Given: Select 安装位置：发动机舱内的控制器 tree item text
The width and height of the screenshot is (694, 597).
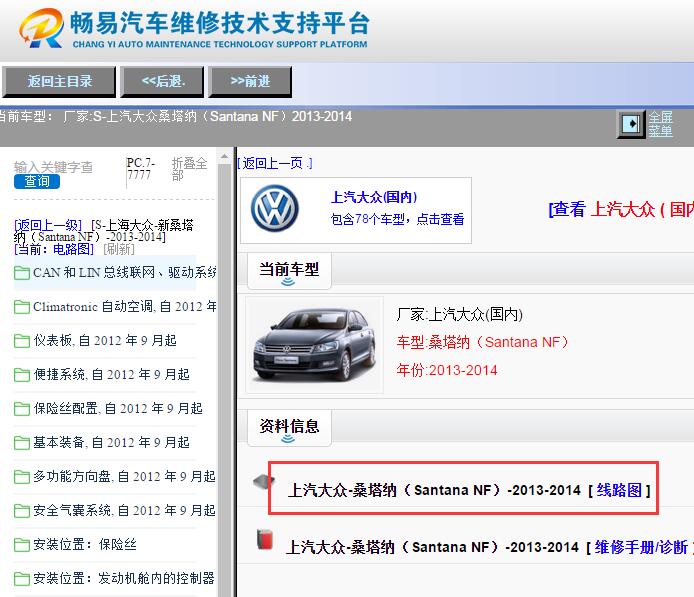Looking at the screenshot, I should (x=124, y=578).
